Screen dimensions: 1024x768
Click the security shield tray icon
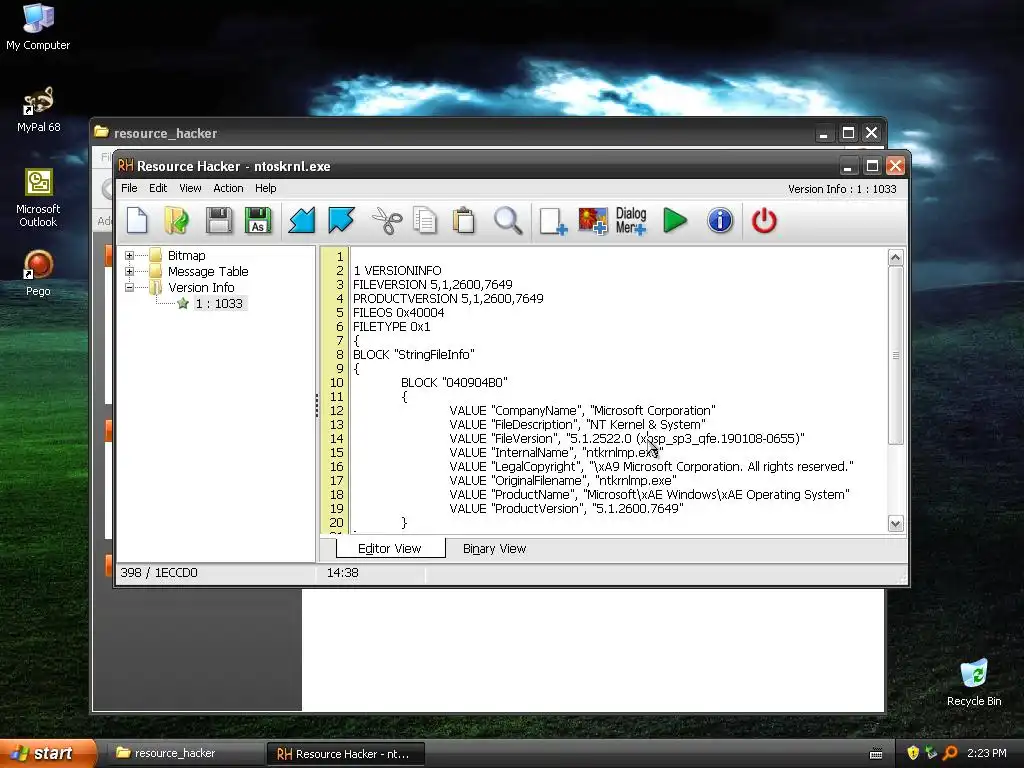913,753
